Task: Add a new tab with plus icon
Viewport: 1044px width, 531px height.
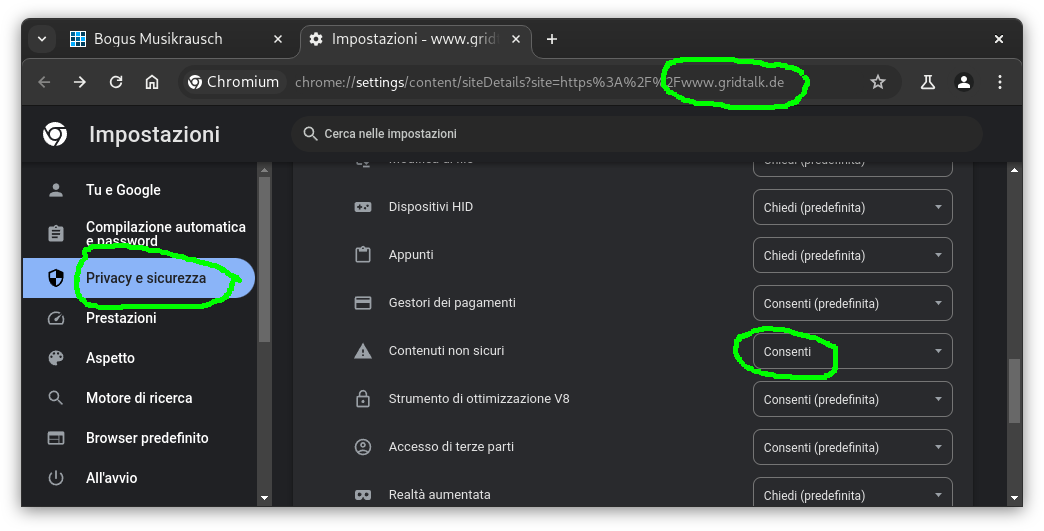Action: [x=552, y=39]
